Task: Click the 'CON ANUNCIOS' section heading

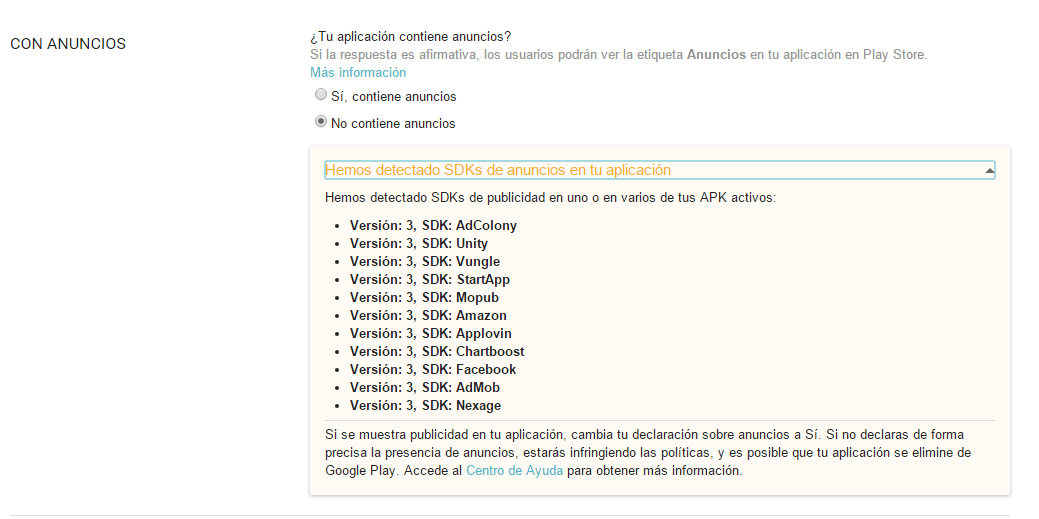Action: (x=68, y=44)
